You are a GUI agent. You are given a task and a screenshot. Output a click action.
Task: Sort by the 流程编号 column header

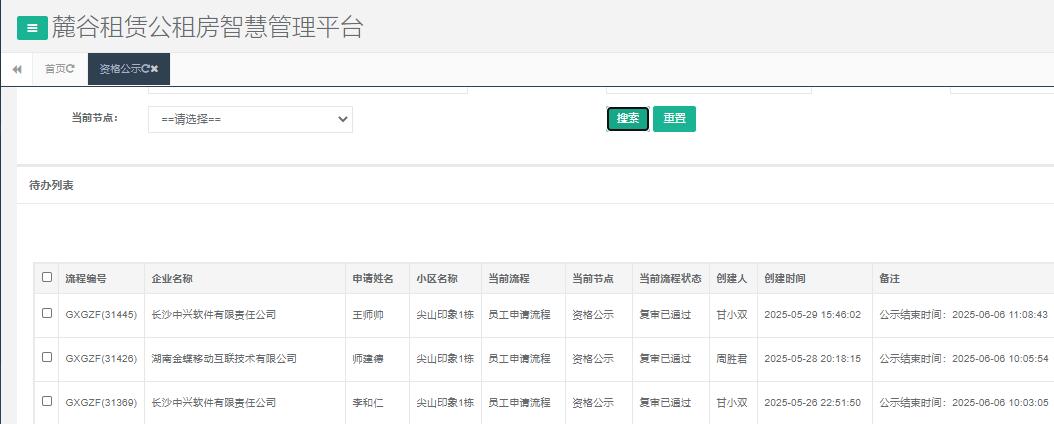coord(86,279)
